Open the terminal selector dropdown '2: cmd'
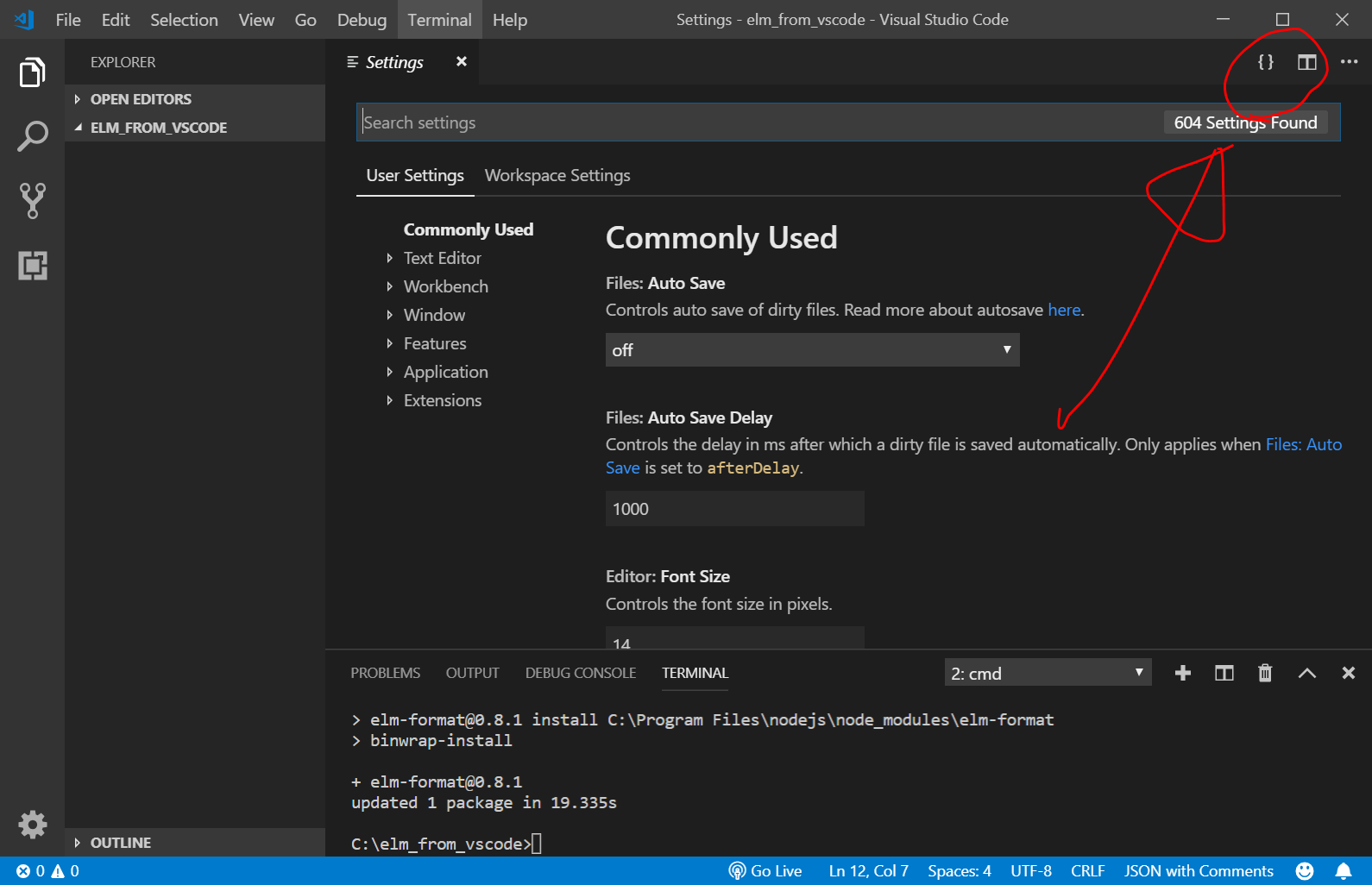The image size is (1372, 885). pos(1048,673)
